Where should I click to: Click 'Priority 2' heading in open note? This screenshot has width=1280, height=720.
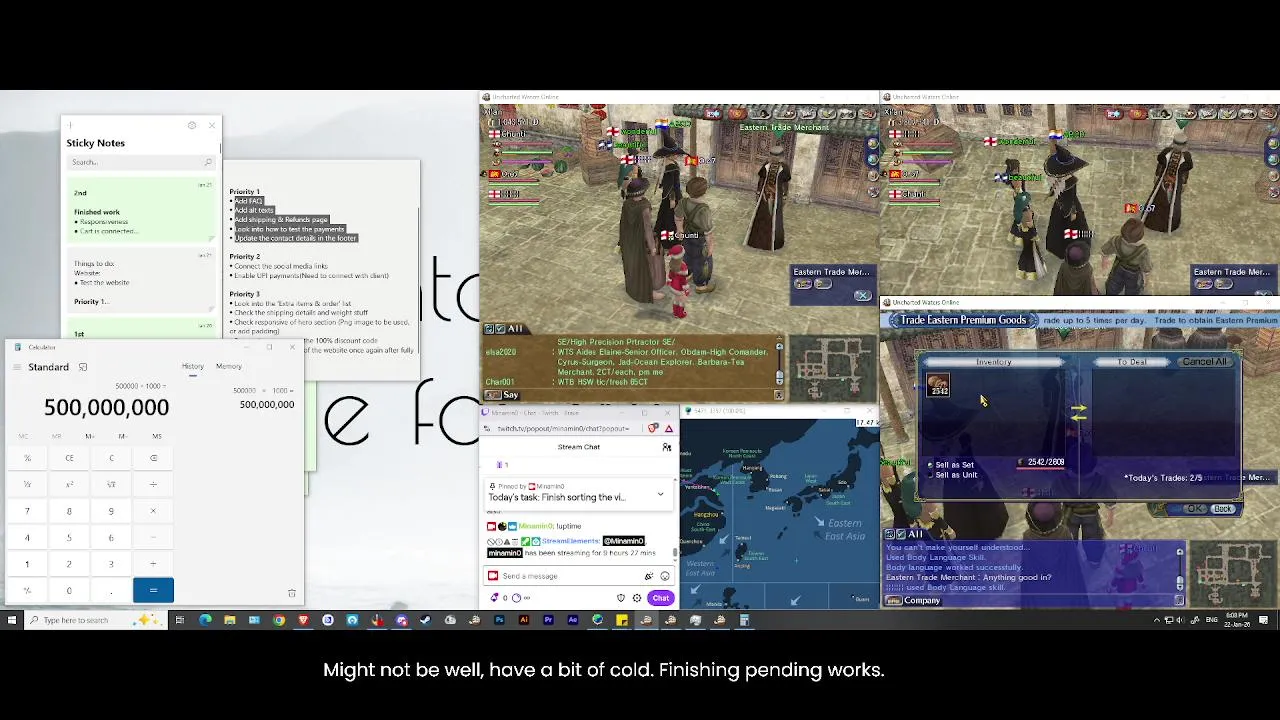point(245,256)
